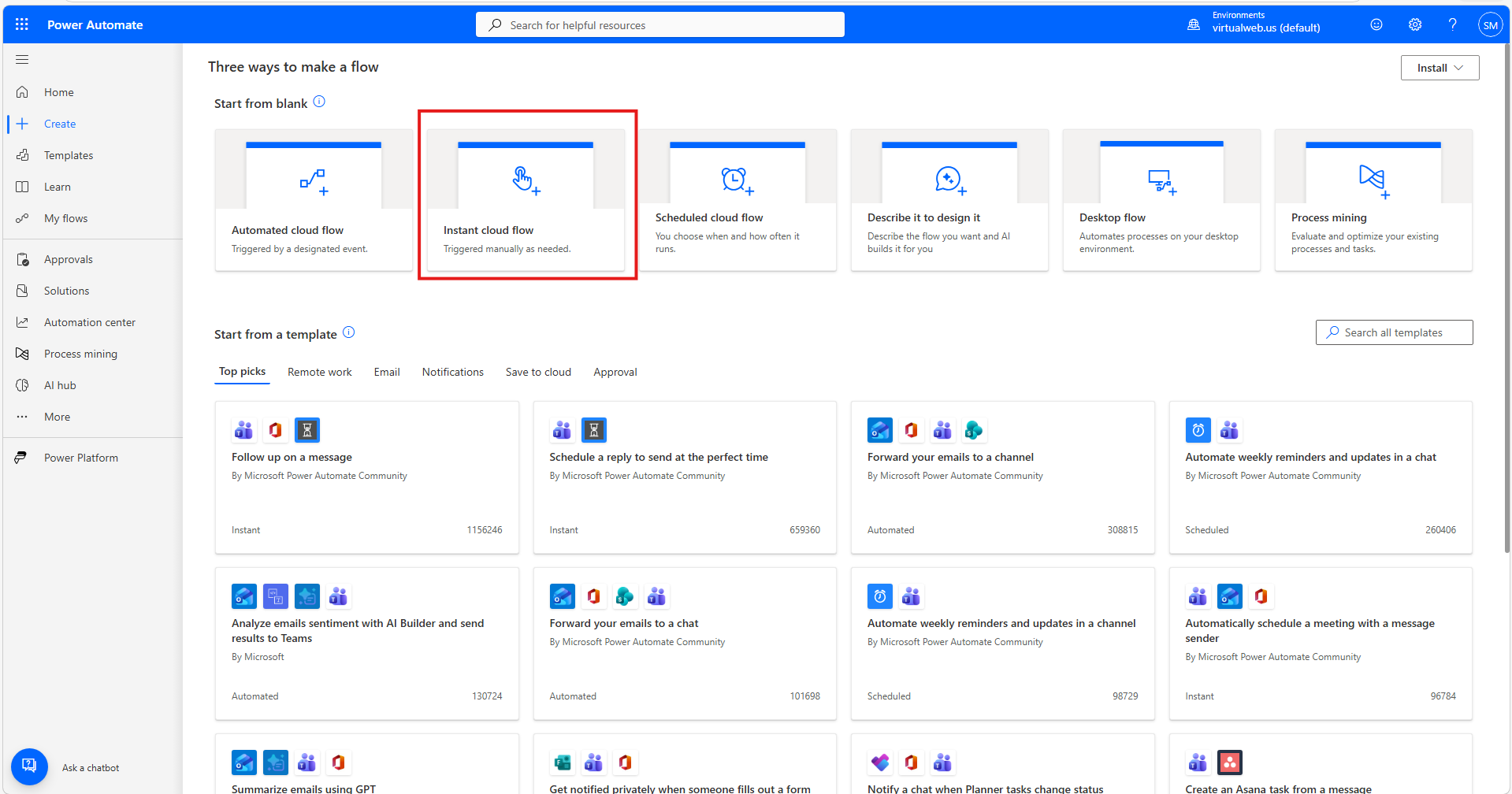Click the AI hub icon in the sidebar
This screenshot has height=794, width=1512.
22,385
